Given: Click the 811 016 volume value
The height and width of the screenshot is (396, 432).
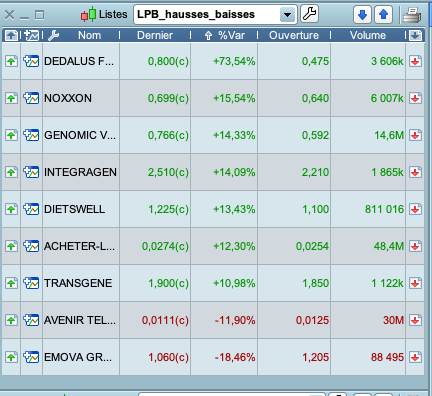Looking at the screenshot, I should pos(384,209).
